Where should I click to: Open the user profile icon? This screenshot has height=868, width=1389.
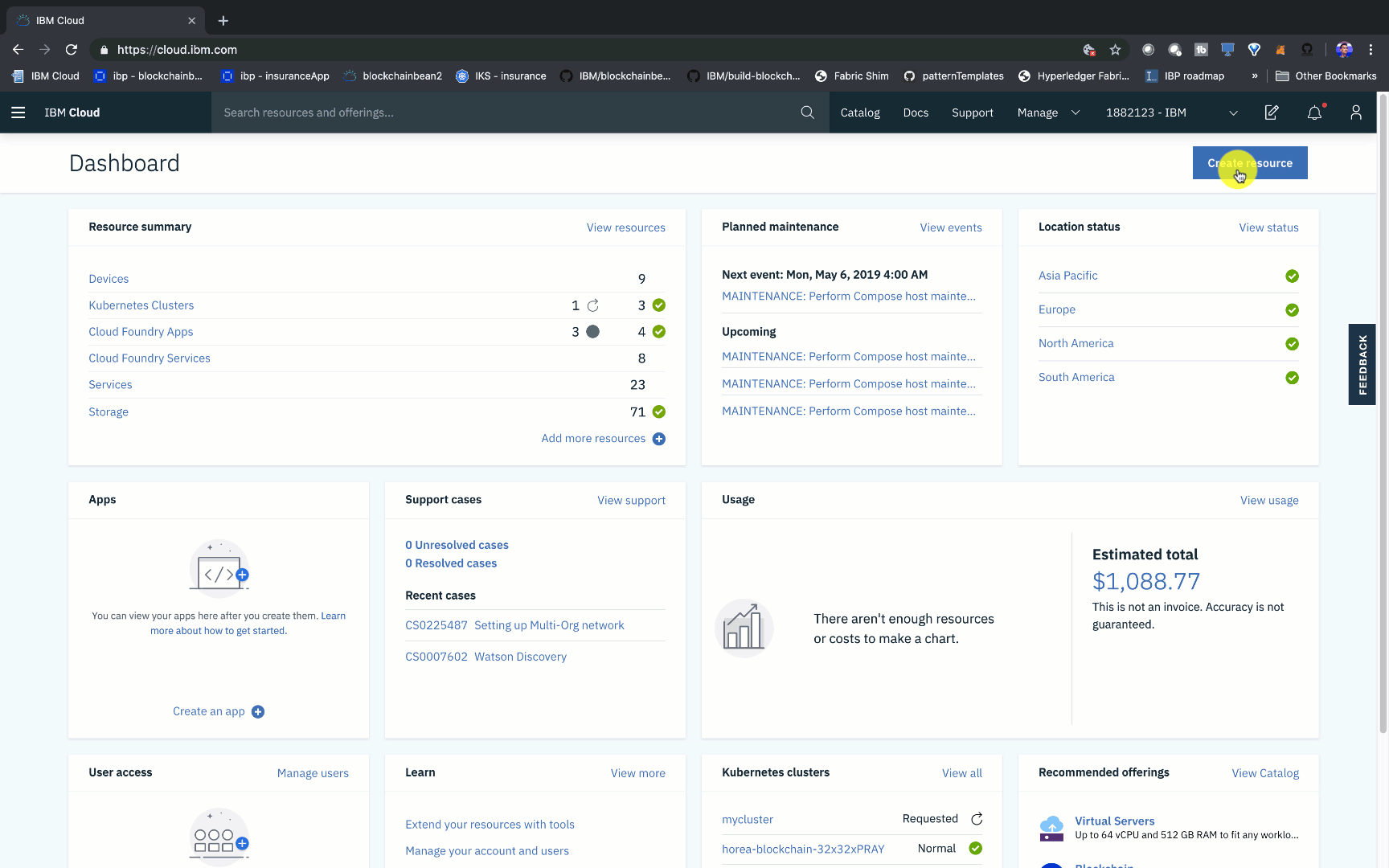[x=1355, y=113]
